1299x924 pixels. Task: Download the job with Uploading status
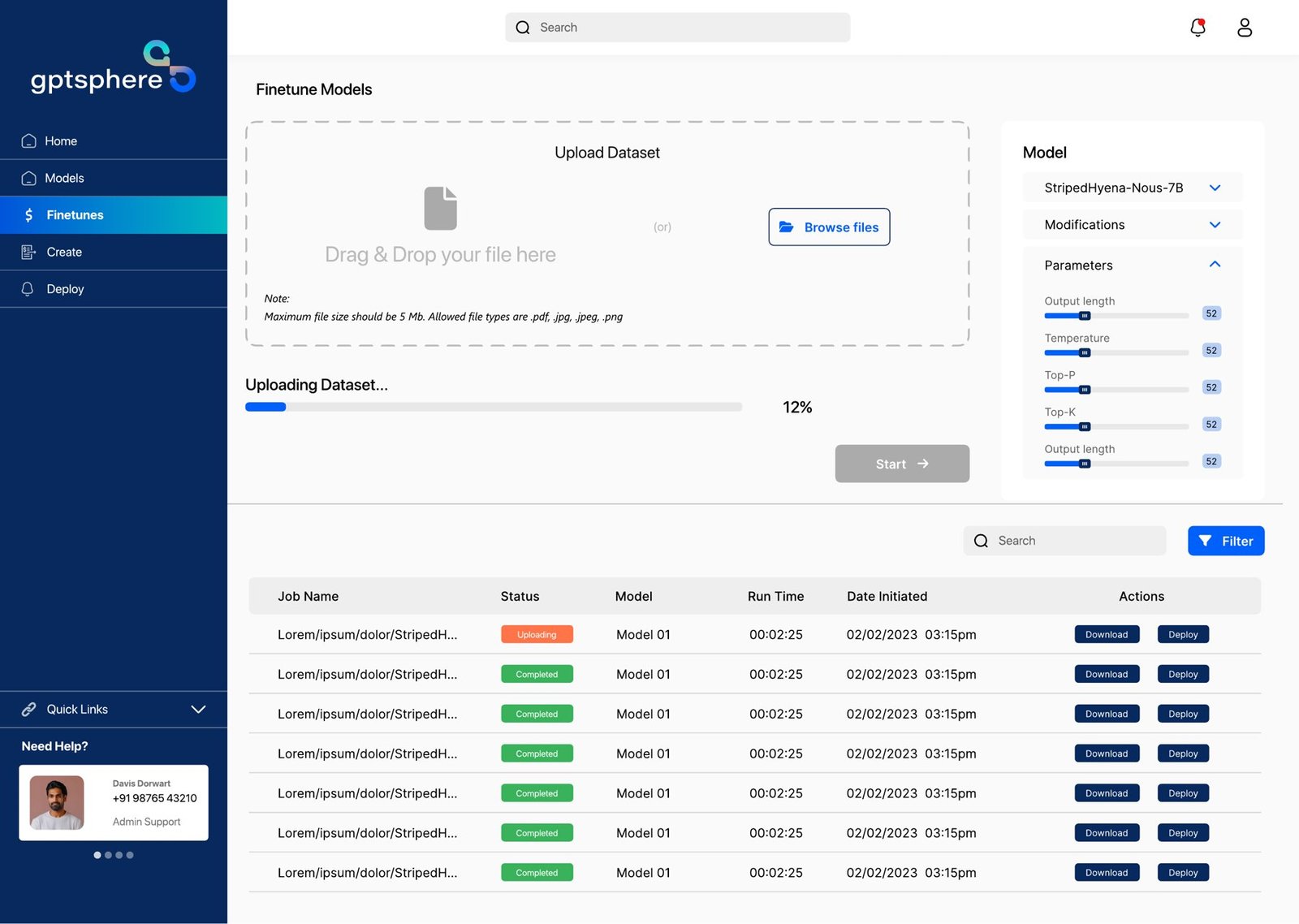(1107, 634)
